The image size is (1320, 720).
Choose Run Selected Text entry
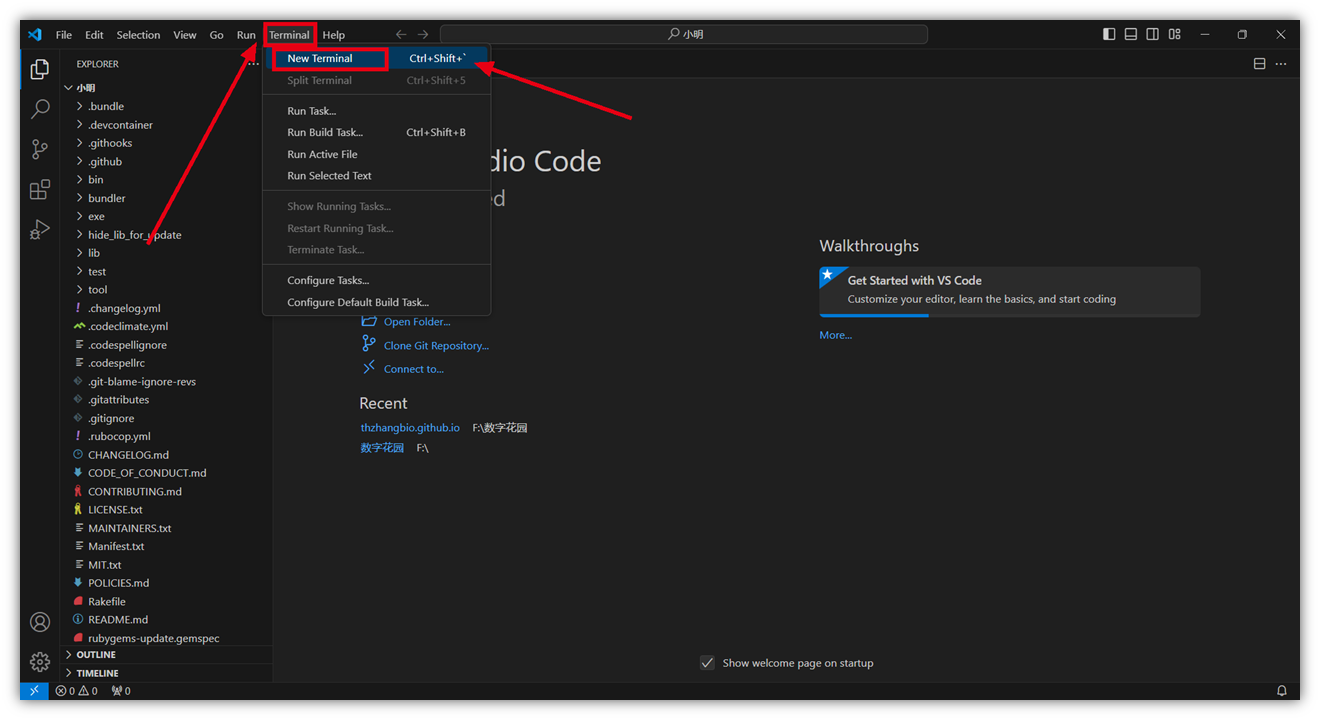coord(376,176)
